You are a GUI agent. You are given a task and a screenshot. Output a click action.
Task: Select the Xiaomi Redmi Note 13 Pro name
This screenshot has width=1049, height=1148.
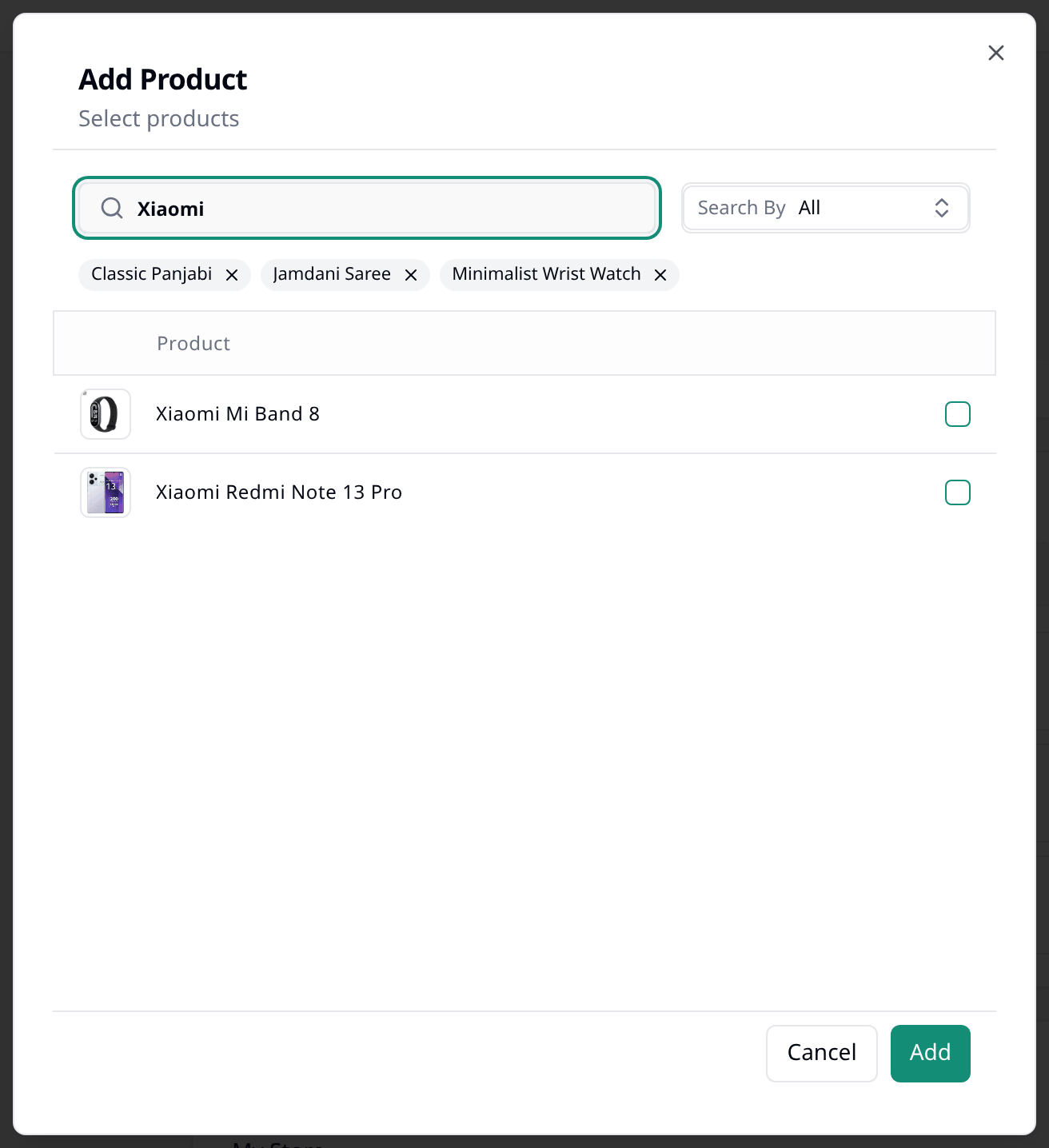279,492
